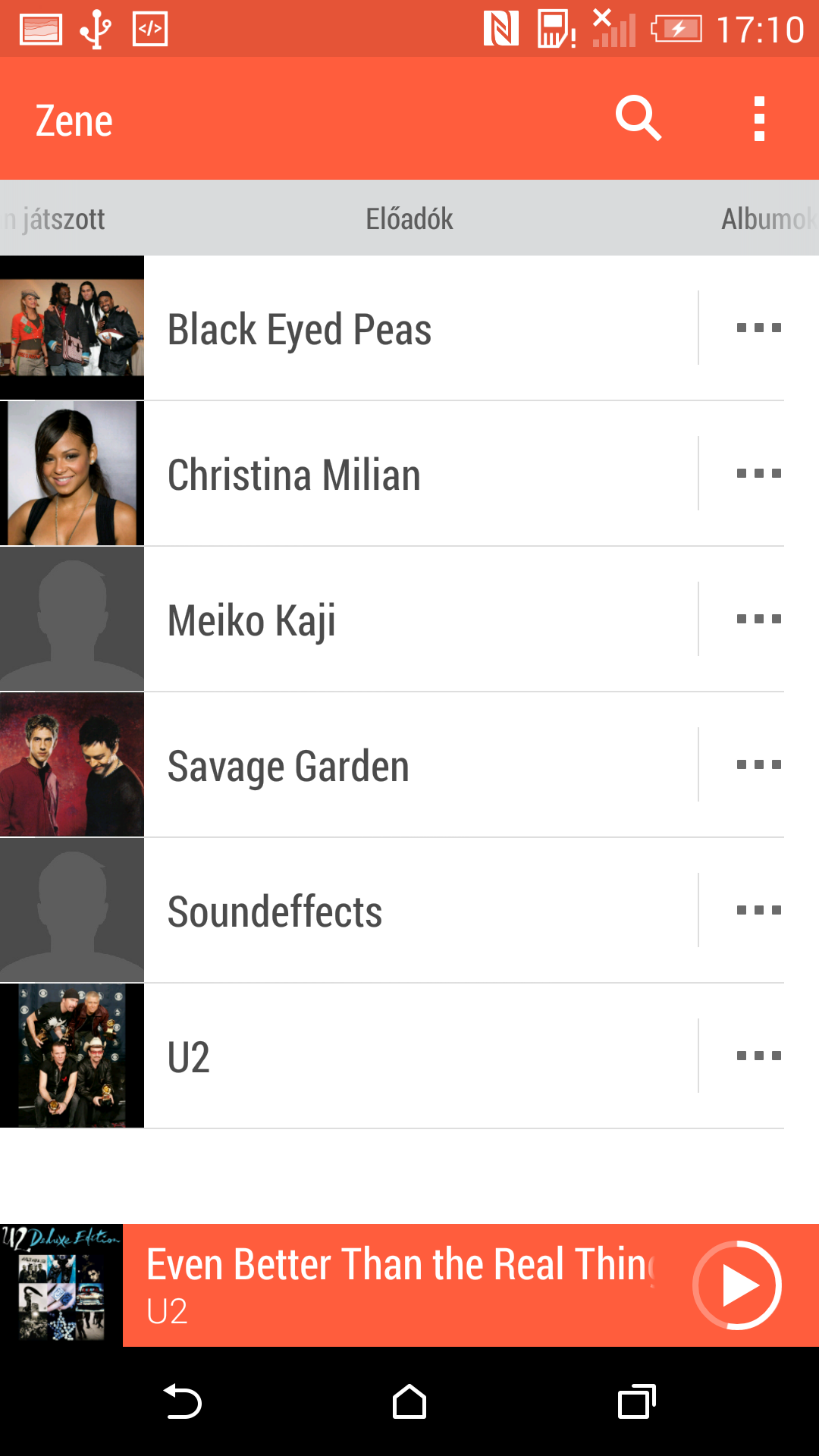The image size is (819, 1456).
Task: Tap the U2 band photo thumbnail
Action: pos(72,1056)
